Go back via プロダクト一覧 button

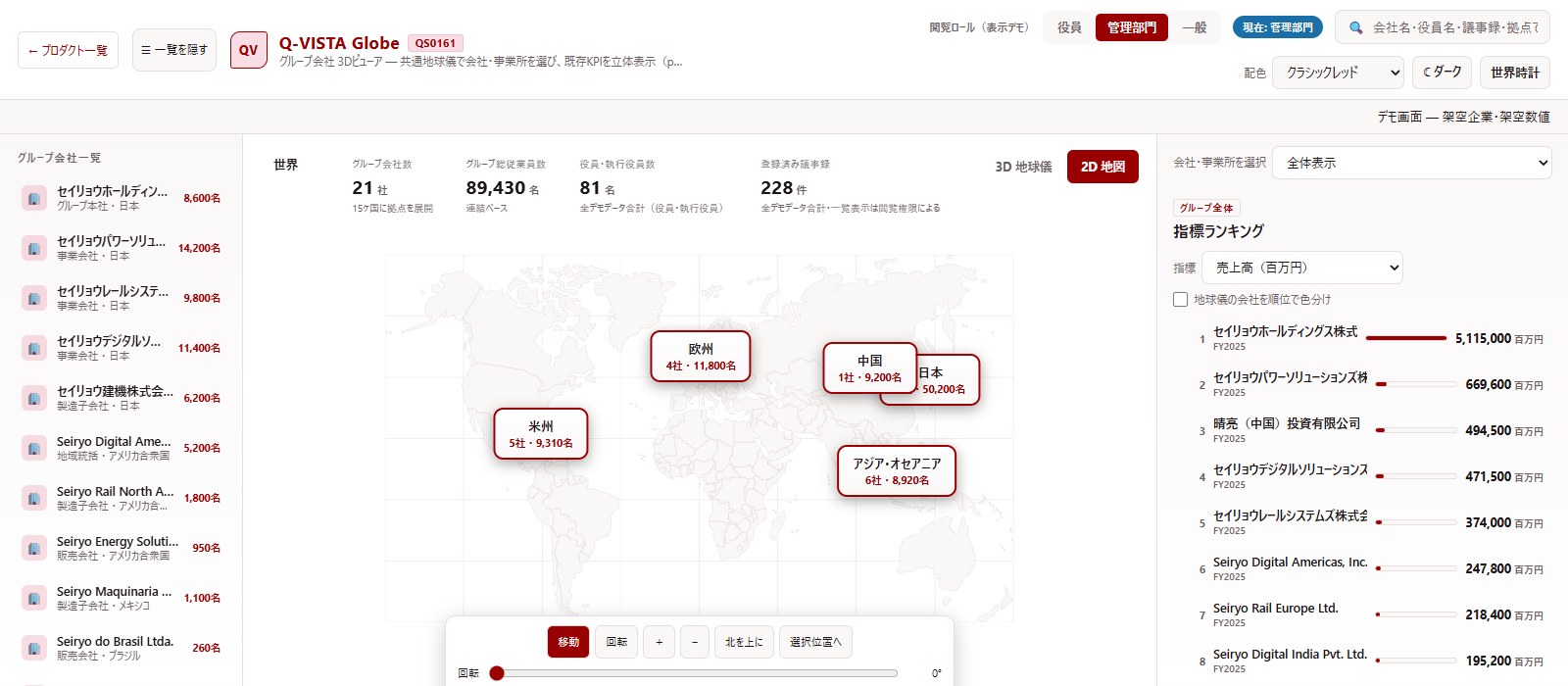pos(68,50)
